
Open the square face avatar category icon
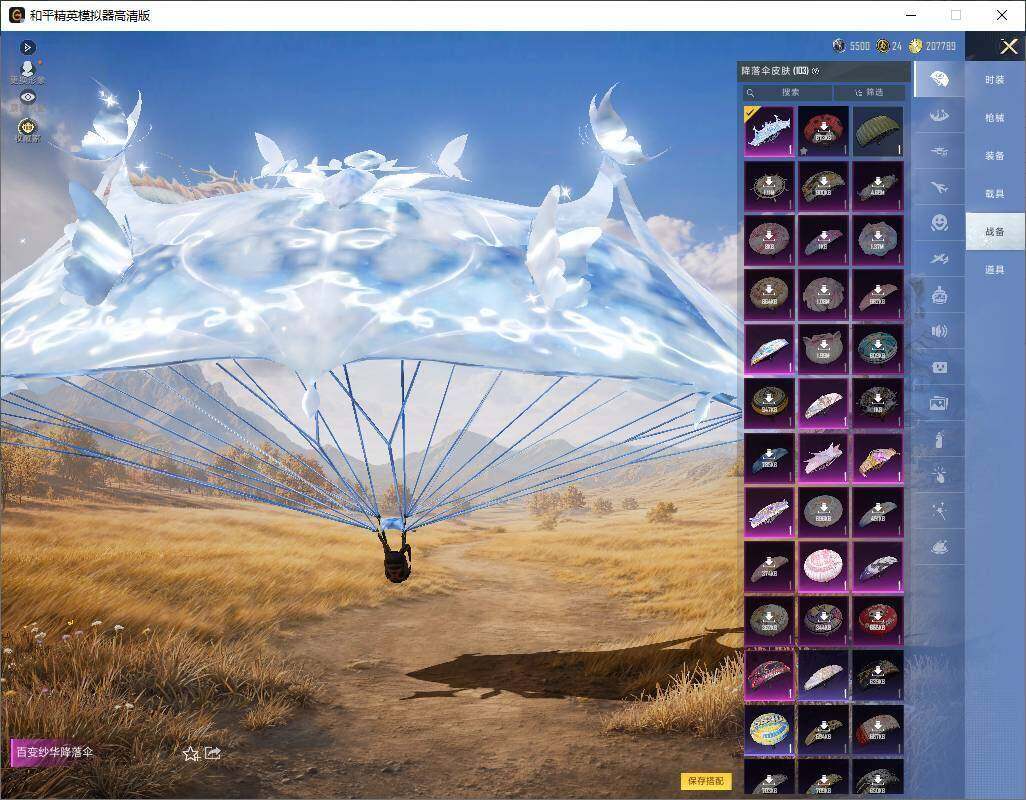point(939,367)
